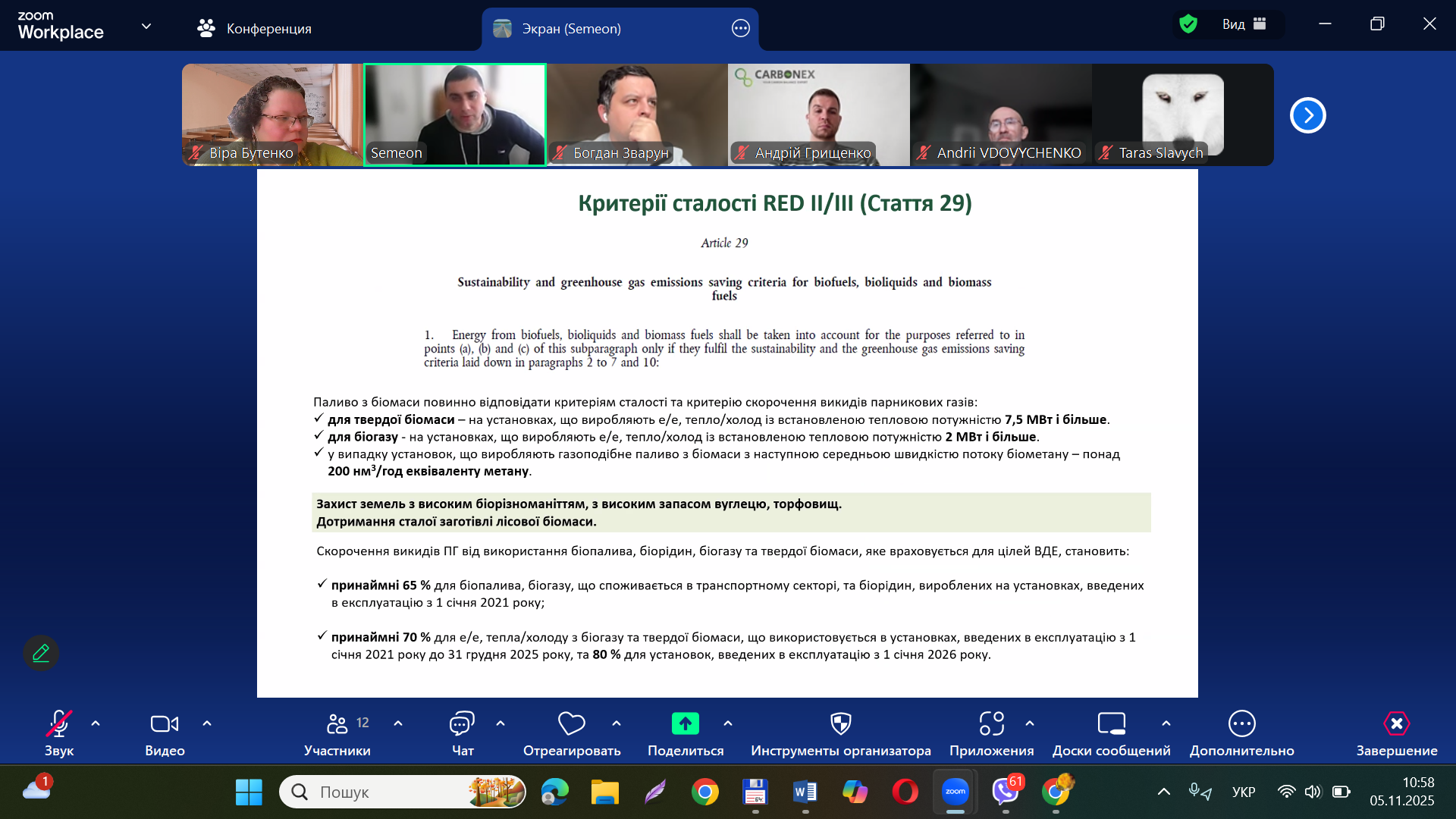Switch to the Конференция tab
1456x819 pixels.
tap(255, 29)
